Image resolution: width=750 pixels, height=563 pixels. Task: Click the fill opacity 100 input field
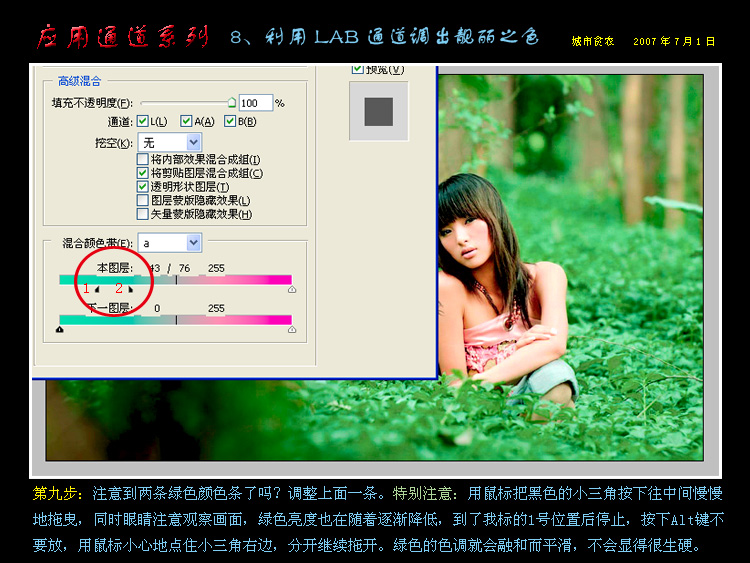(x=255, y=103)
